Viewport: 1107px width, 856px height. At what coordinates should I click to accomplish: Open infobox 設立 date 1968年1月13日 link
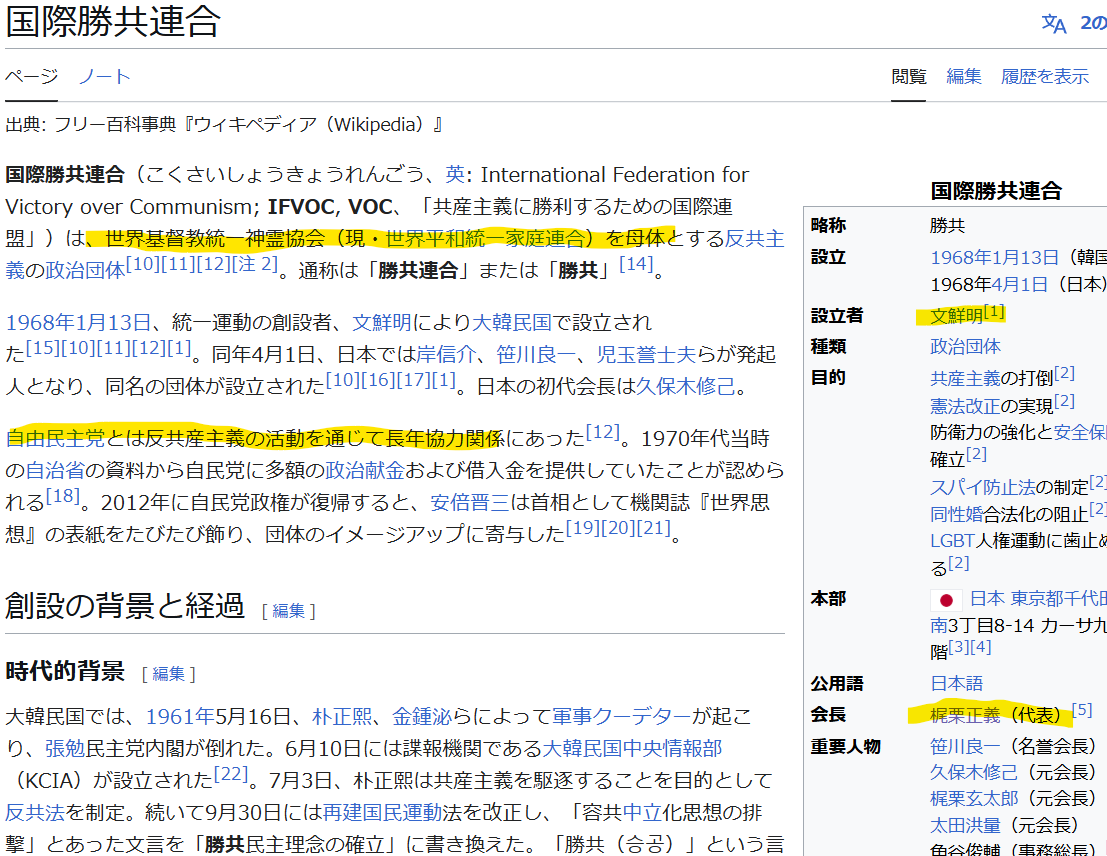[x=994, y=257]
